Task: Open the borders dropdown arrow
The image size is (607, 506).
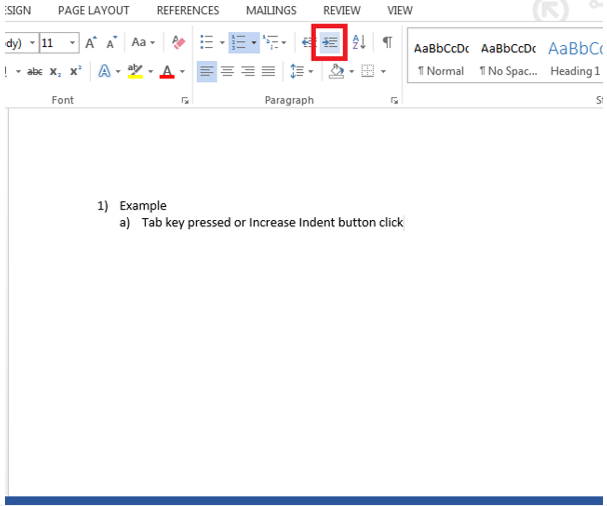Action: (x=383, y=72)
